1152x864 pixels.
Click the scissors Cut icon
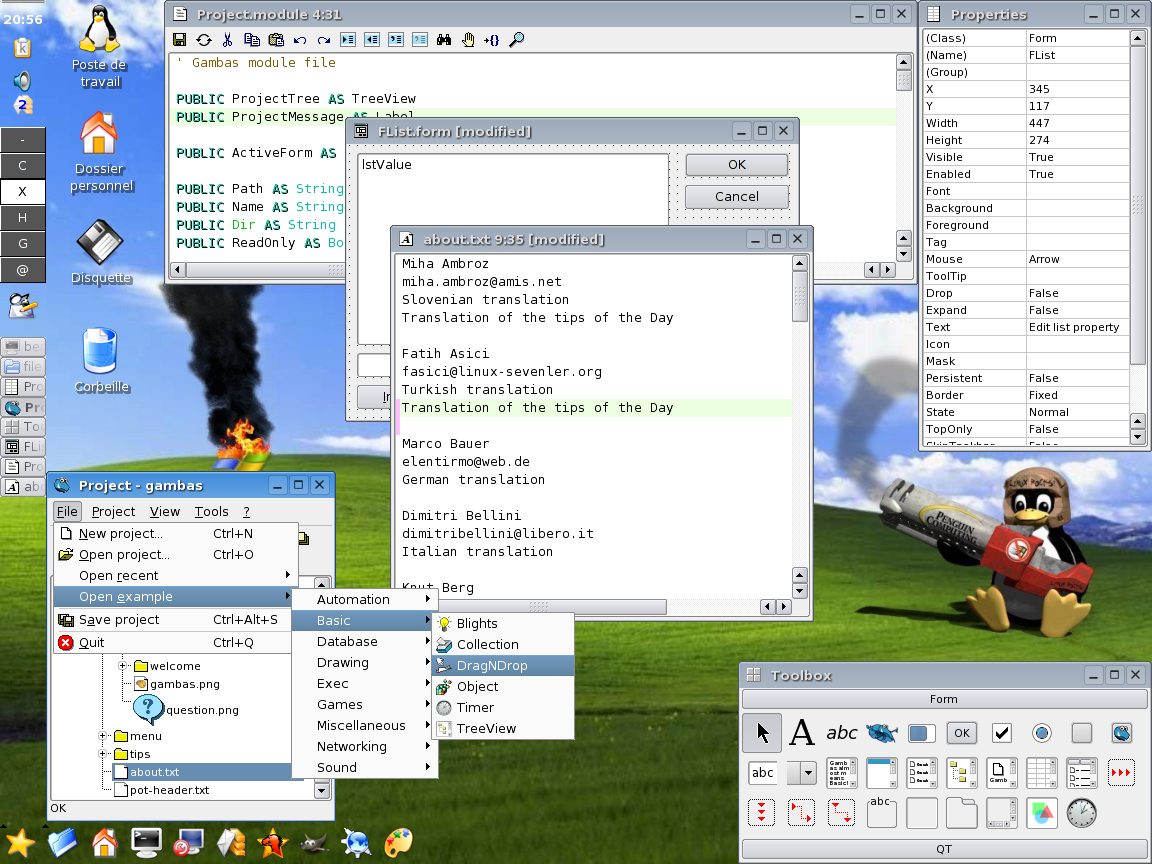(227, 40)
